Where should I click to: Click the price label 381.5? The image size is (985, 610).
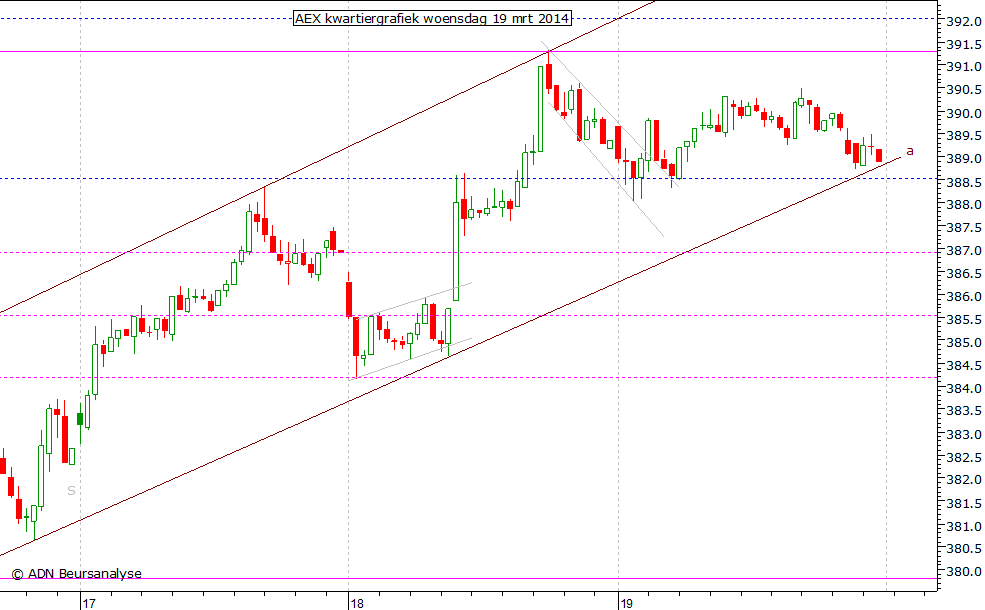click(x=964, y=503)
